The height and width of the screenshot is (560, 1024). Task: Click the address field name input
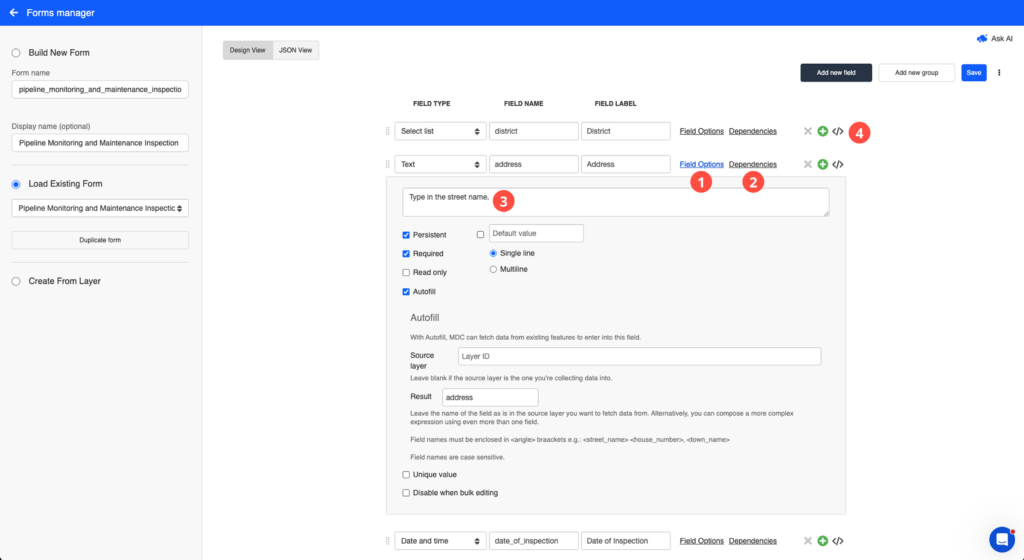pyautogui.click(x=534, y=164)
